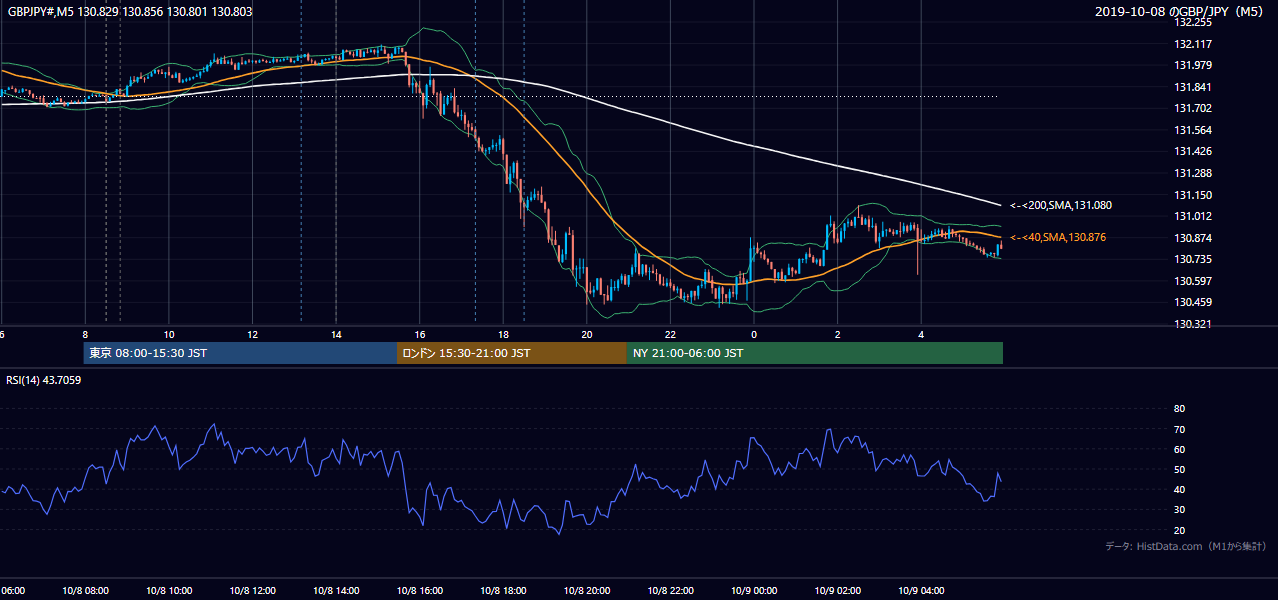1278x600 pixels.
Task: Click hour 0 tick under price chart
Action: [x=754, y=334]
